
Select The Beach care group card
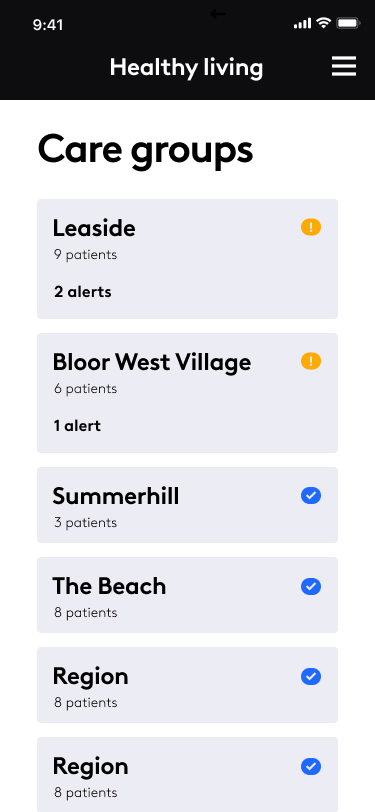pos(188,595)
